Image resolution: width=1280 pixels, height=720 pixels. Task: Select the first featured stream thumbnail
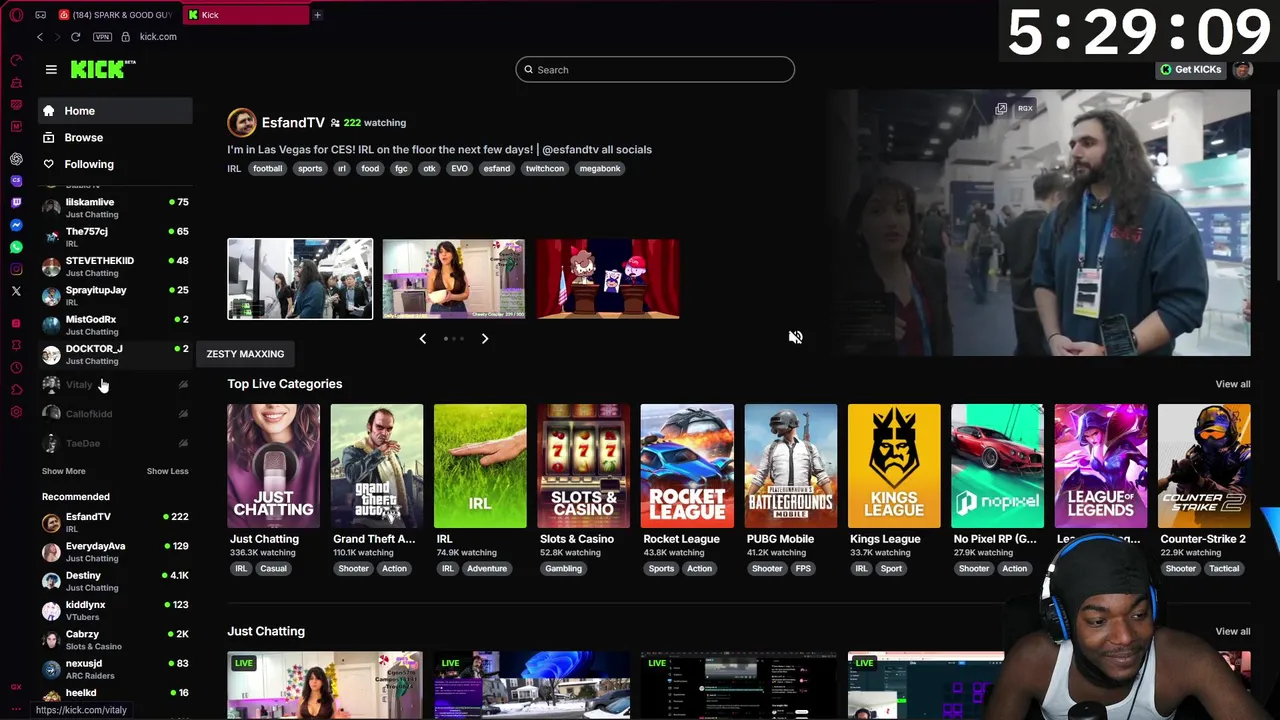point(300,279)
